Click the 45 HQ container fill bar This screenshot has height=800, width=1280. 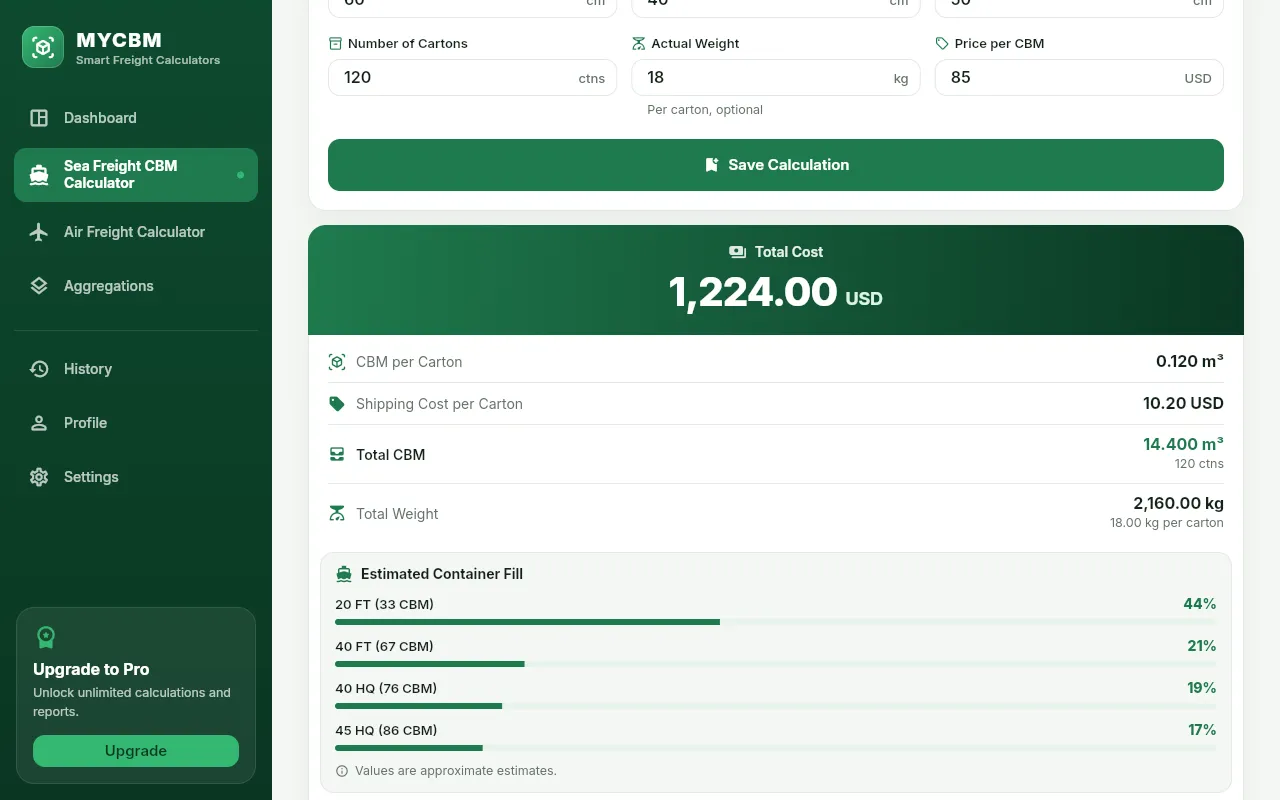point(776,748)
